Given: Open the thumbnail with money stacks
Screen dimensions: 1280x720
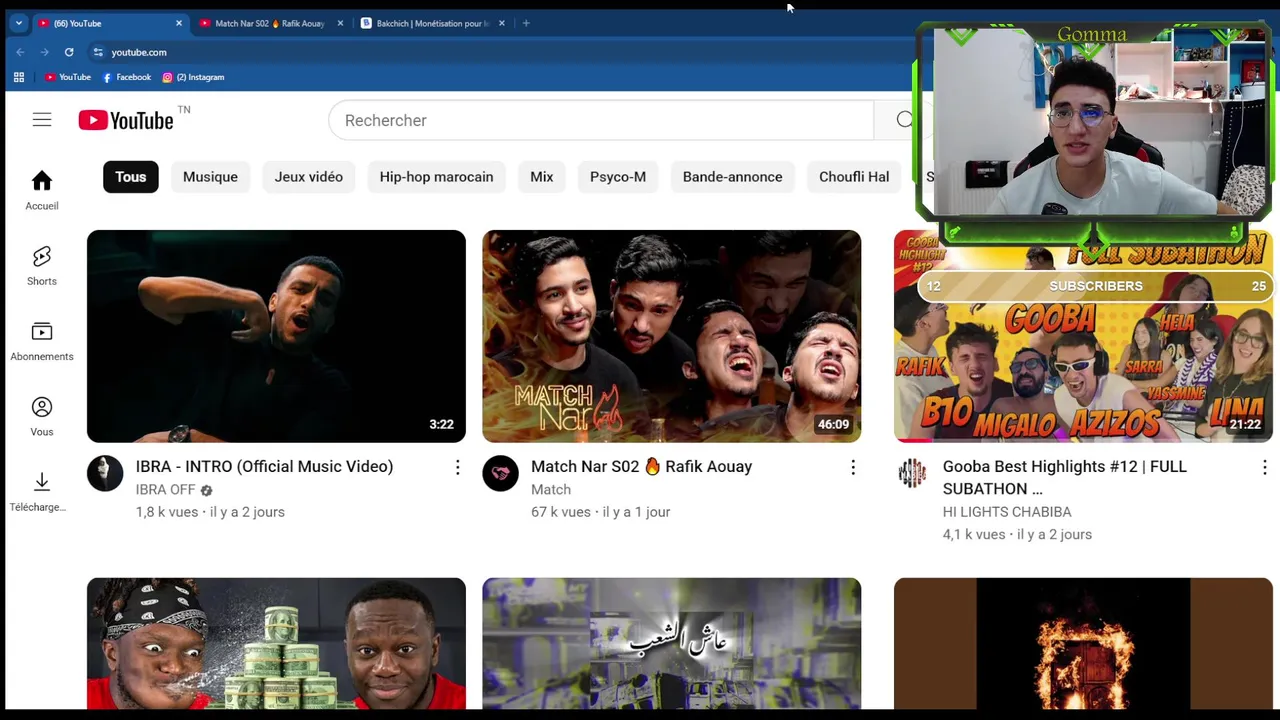Looking at the screenshot, I should pyautogui.click(x=276, y=643).
